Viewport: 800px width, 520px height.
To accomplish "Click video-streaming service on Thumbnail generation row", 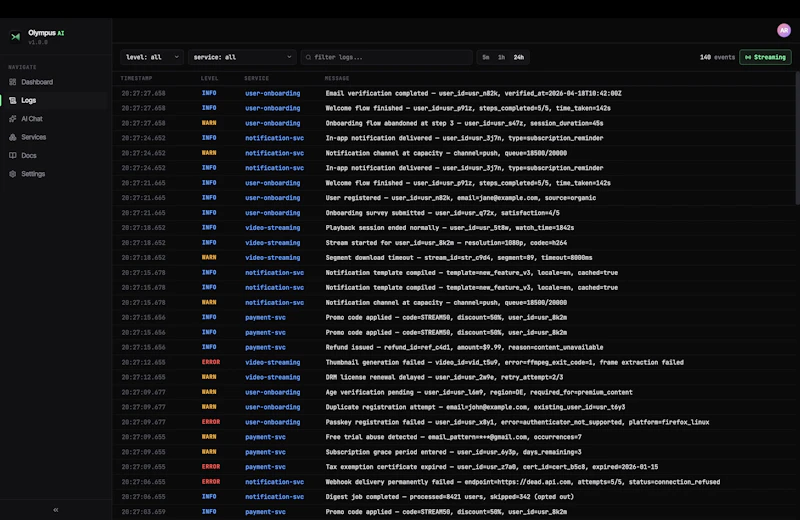I will click(272, 362).
